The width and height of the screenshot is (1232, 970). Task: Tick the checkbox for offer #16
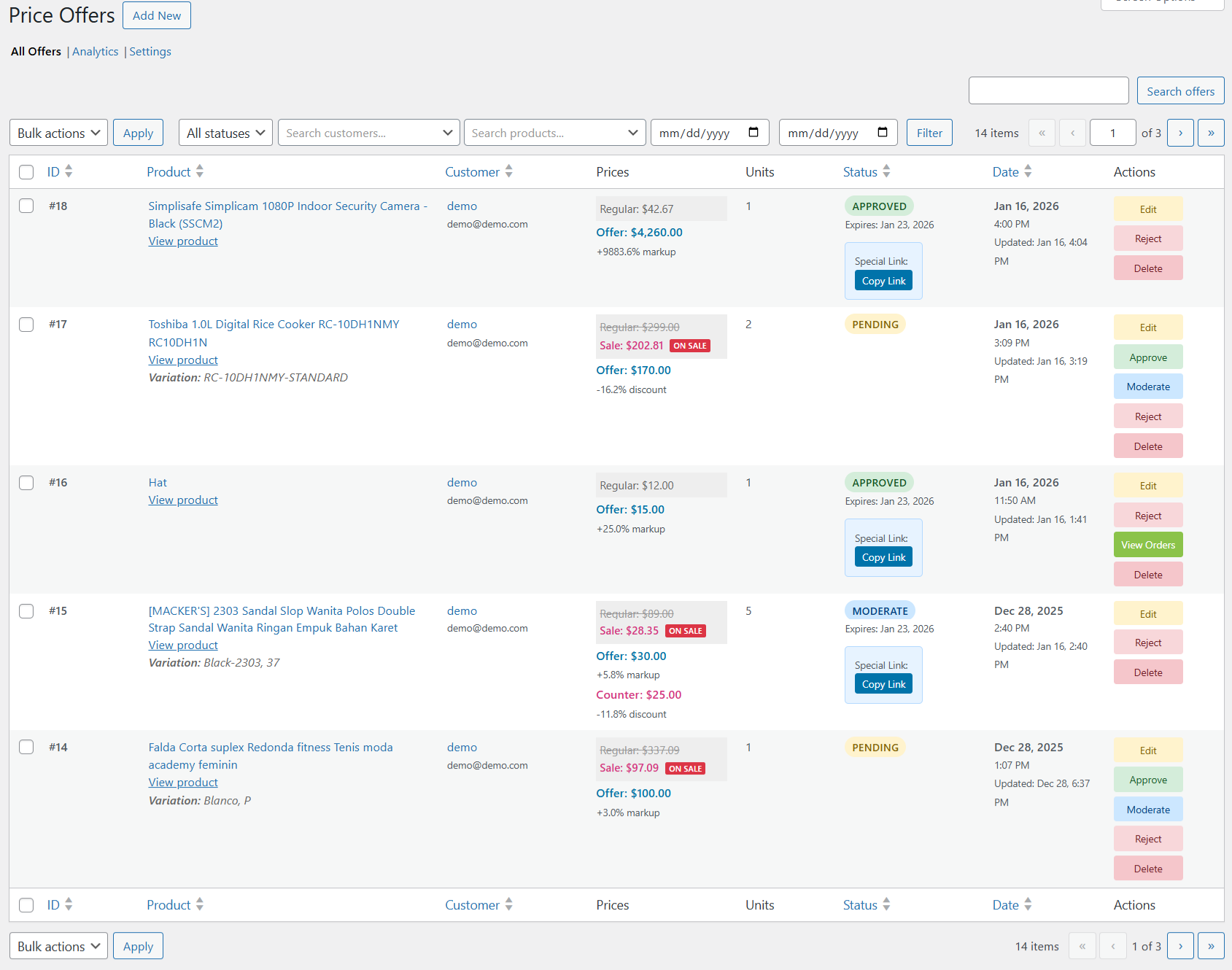point(26,483)
